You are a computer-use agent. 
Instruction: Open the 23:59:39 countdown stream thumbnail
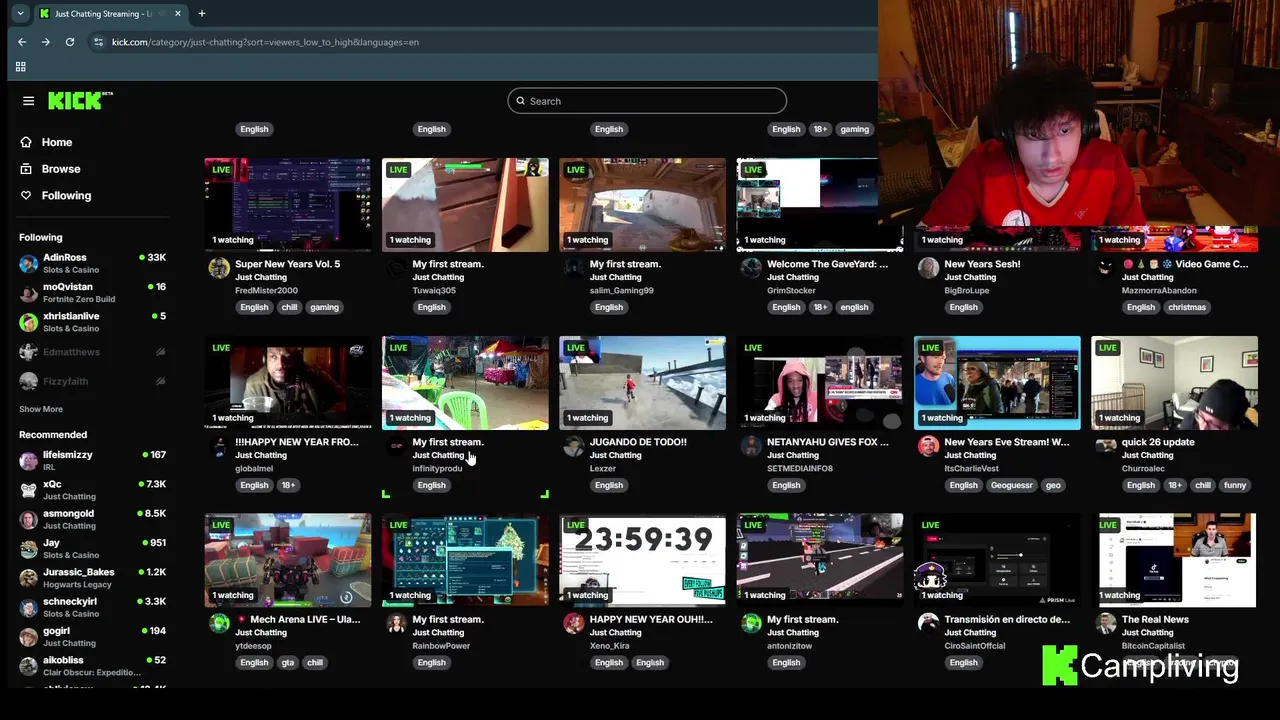point(642,560)
